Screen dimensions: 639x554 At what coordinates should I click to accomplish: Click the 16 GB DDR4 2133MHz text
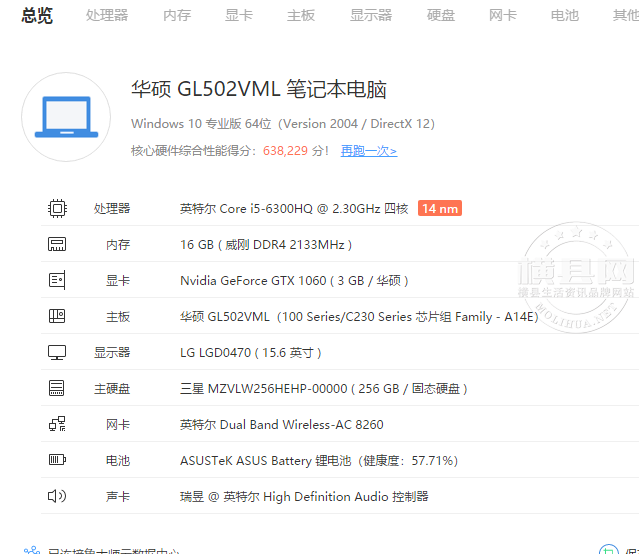pos(266,245)
